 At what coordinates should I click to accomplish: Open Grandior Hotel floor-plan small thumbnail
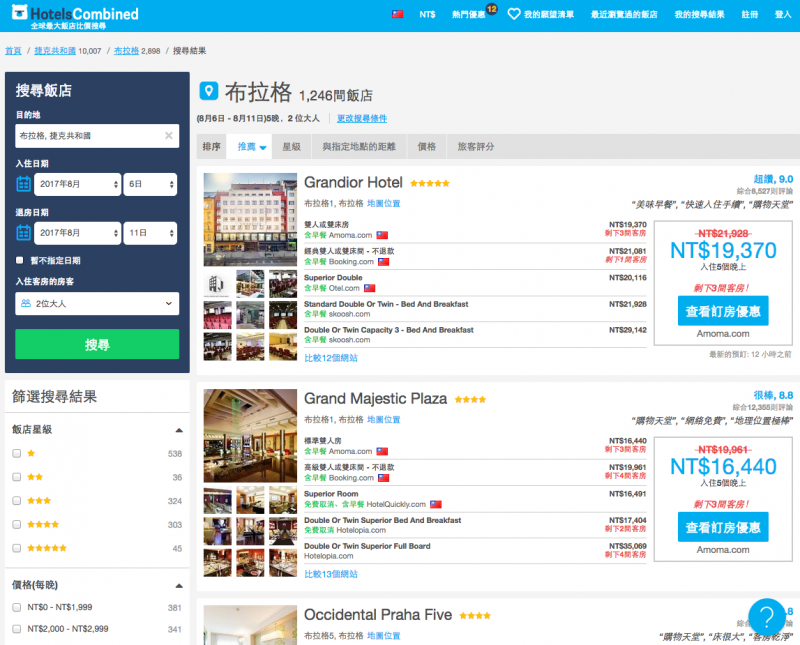(x=217, y=284)
